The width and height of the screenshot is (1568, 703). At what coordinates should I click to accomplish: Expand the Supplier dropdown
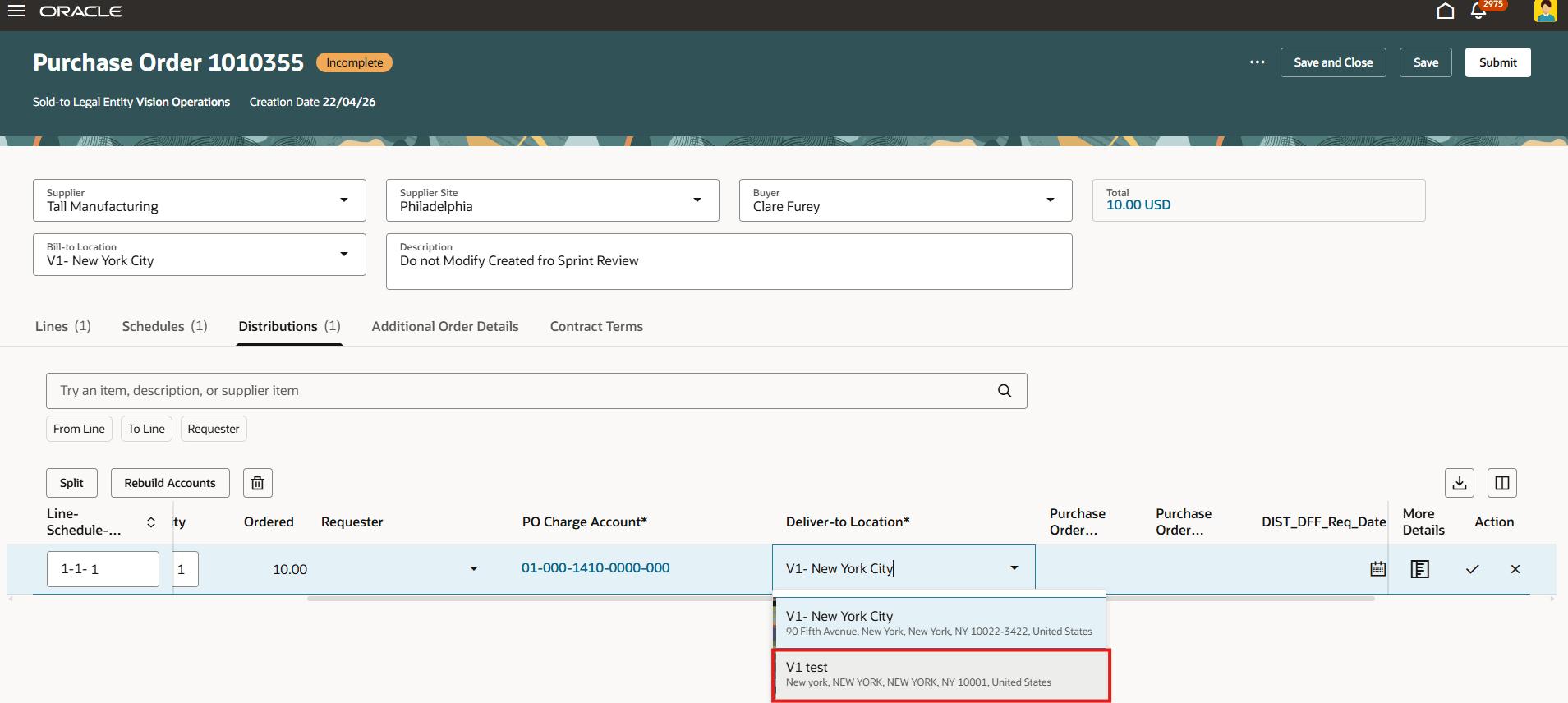click(x=343, y=200)
